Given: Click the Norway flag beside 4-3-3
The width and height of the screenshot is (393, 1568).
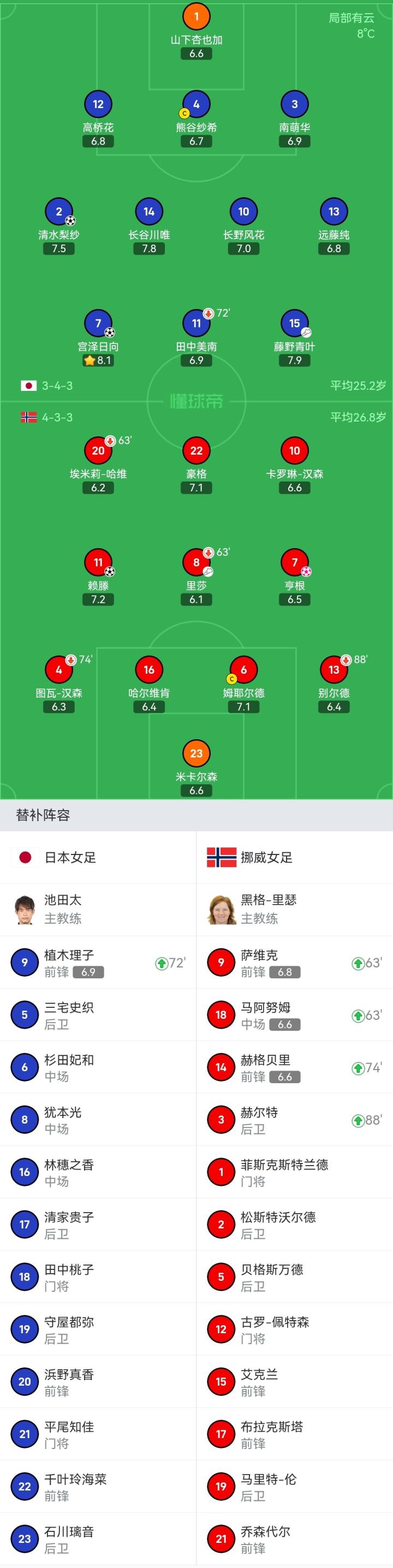Looking at the screenshot, I should point(28,417).
